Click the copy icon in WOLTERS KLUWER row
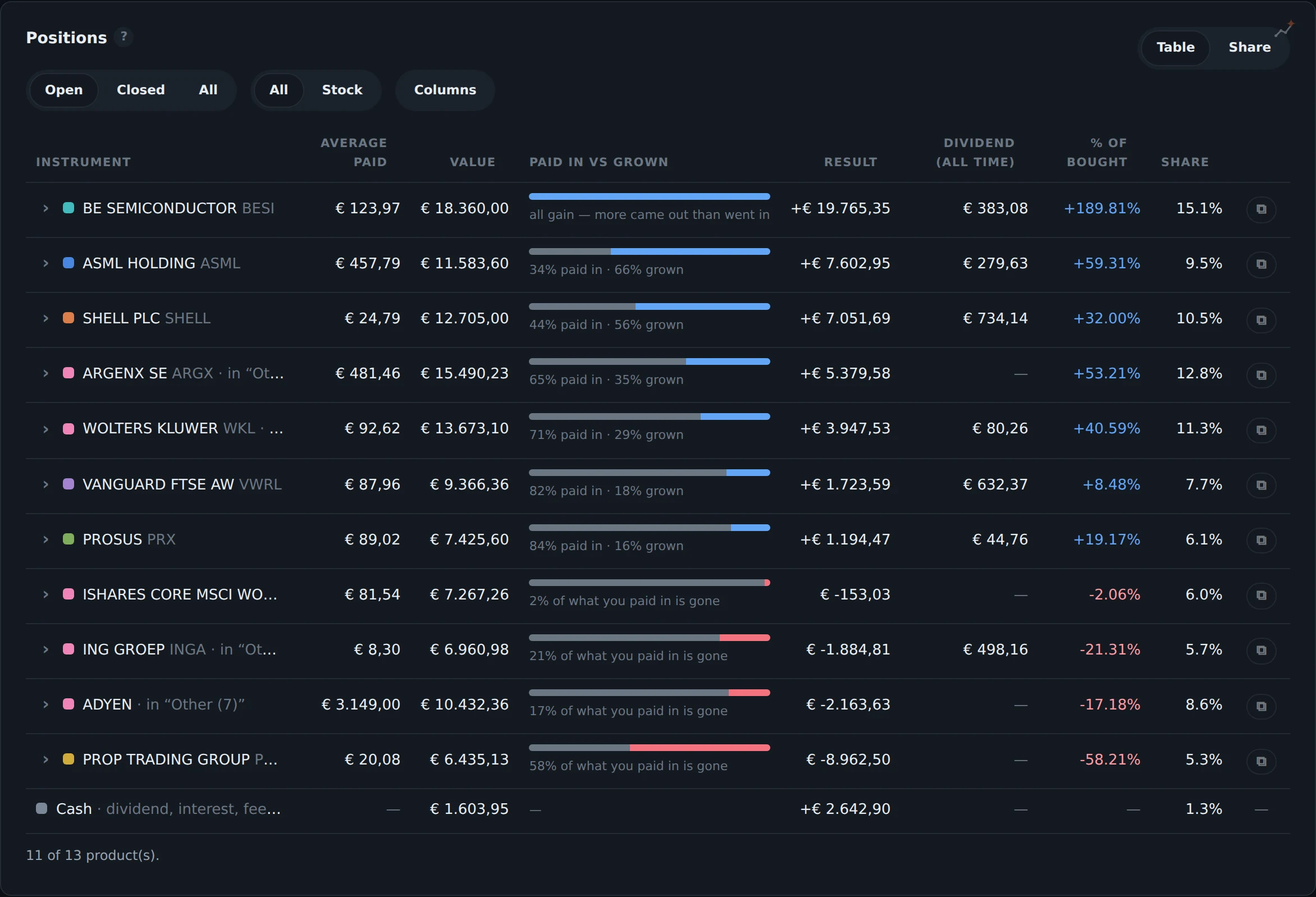The height and width of the screenshot is (897, 1316). click(1261, 429)
